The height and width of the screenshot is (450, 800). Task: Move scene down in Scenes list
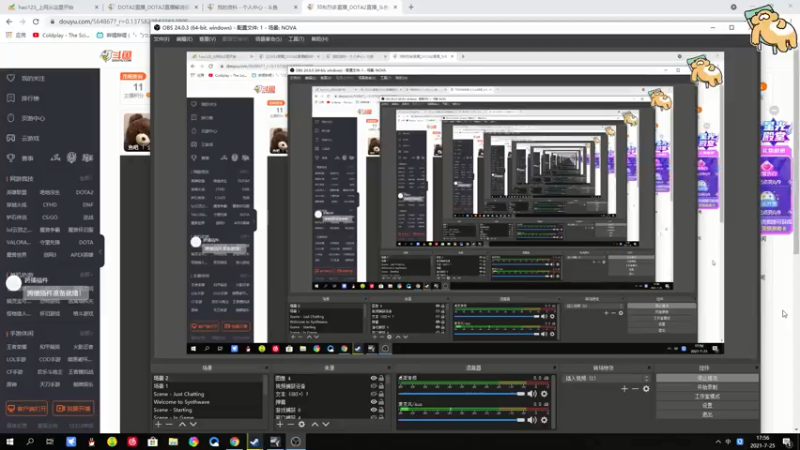pyautogui.click(x=193, y=424)
